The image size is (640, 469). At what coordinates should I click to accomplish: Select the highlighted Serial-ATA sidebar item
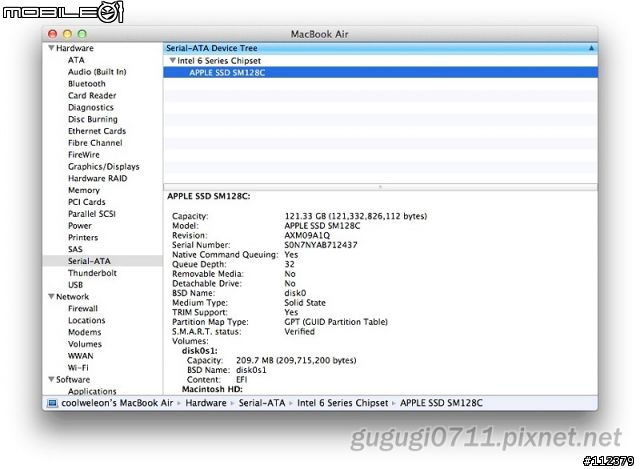(102, 261)
